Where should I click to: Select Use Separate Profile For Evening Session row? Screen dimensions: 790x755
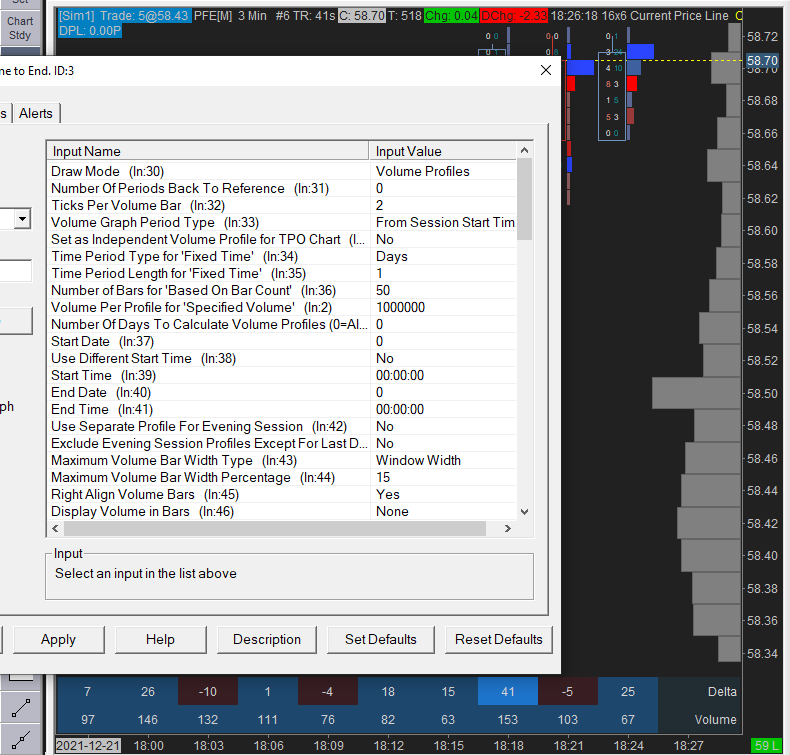pyautogui.click(x=282, y=427)
